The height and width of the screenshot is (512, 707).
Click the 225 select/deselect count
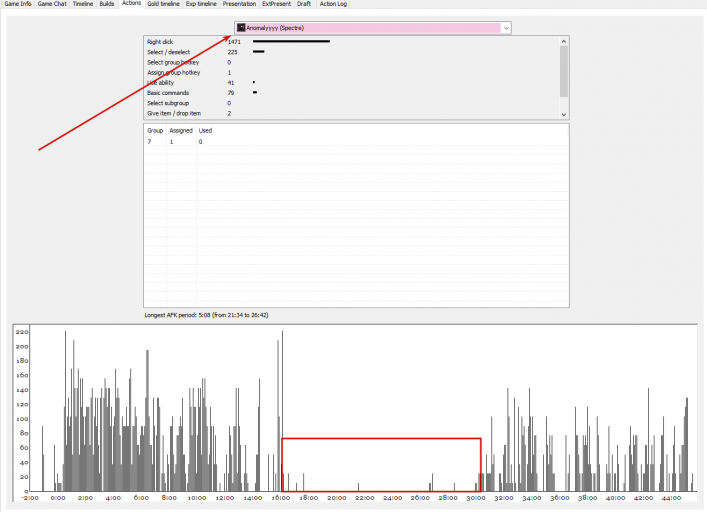[x=232, y=52]
